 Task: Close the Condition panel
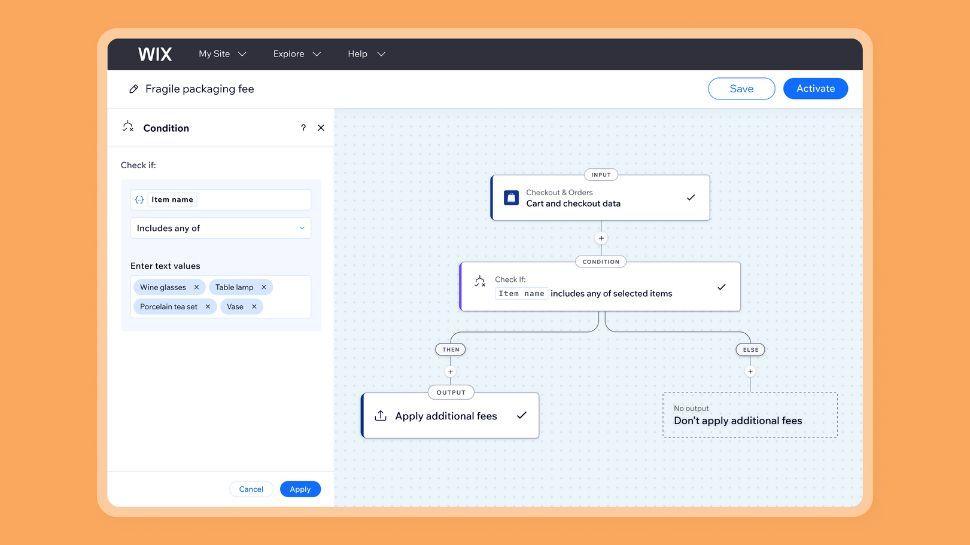point(321,128)
